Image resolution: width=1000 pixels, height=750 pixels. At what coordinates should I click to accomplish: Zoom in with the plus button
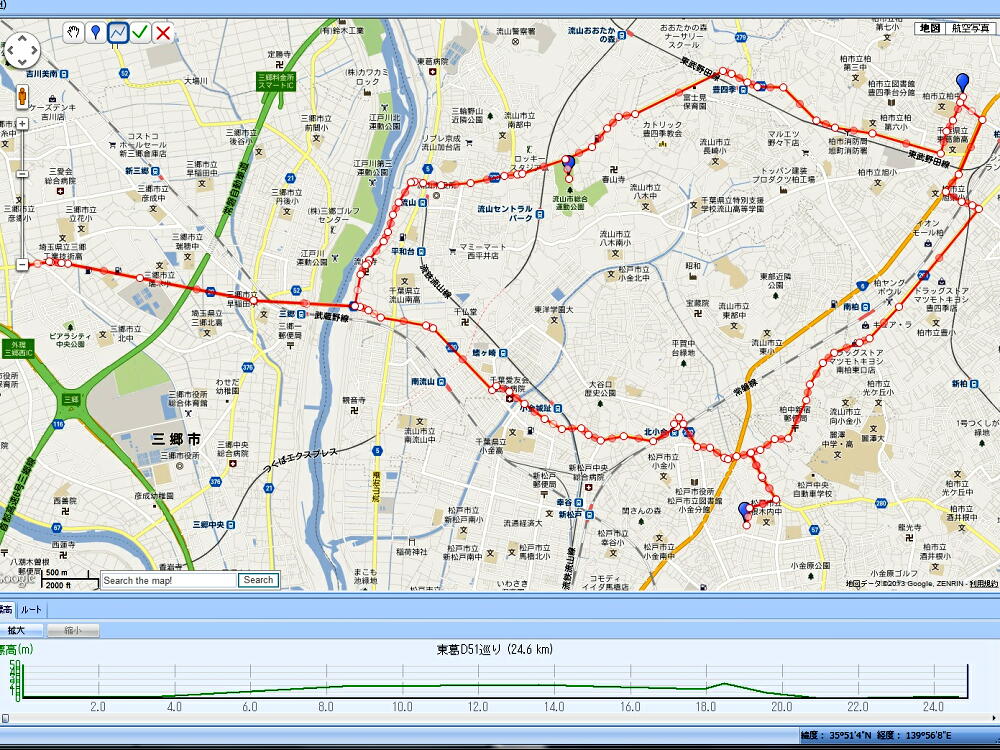click(x=22, y=124)
